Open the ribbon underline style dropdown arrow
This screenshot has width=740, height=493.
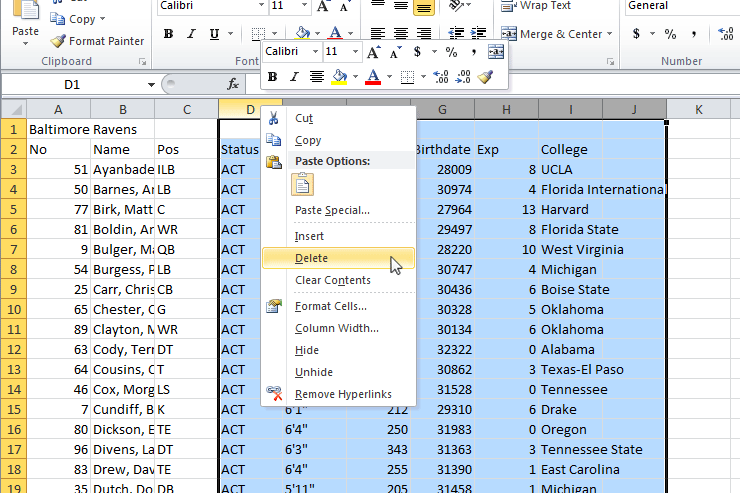tap(231, 34)
